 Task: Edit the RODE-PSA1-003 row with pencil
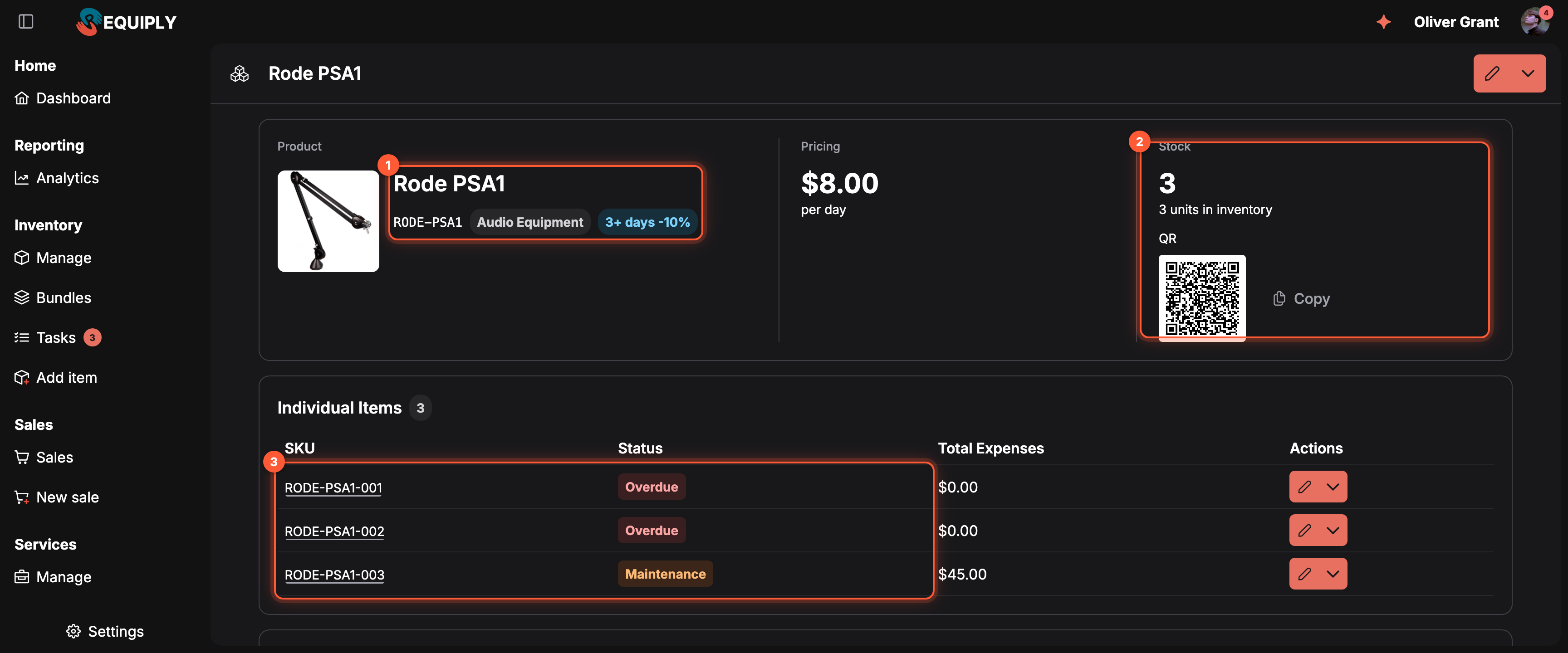pyautogui.click(x=1304, y=574)
